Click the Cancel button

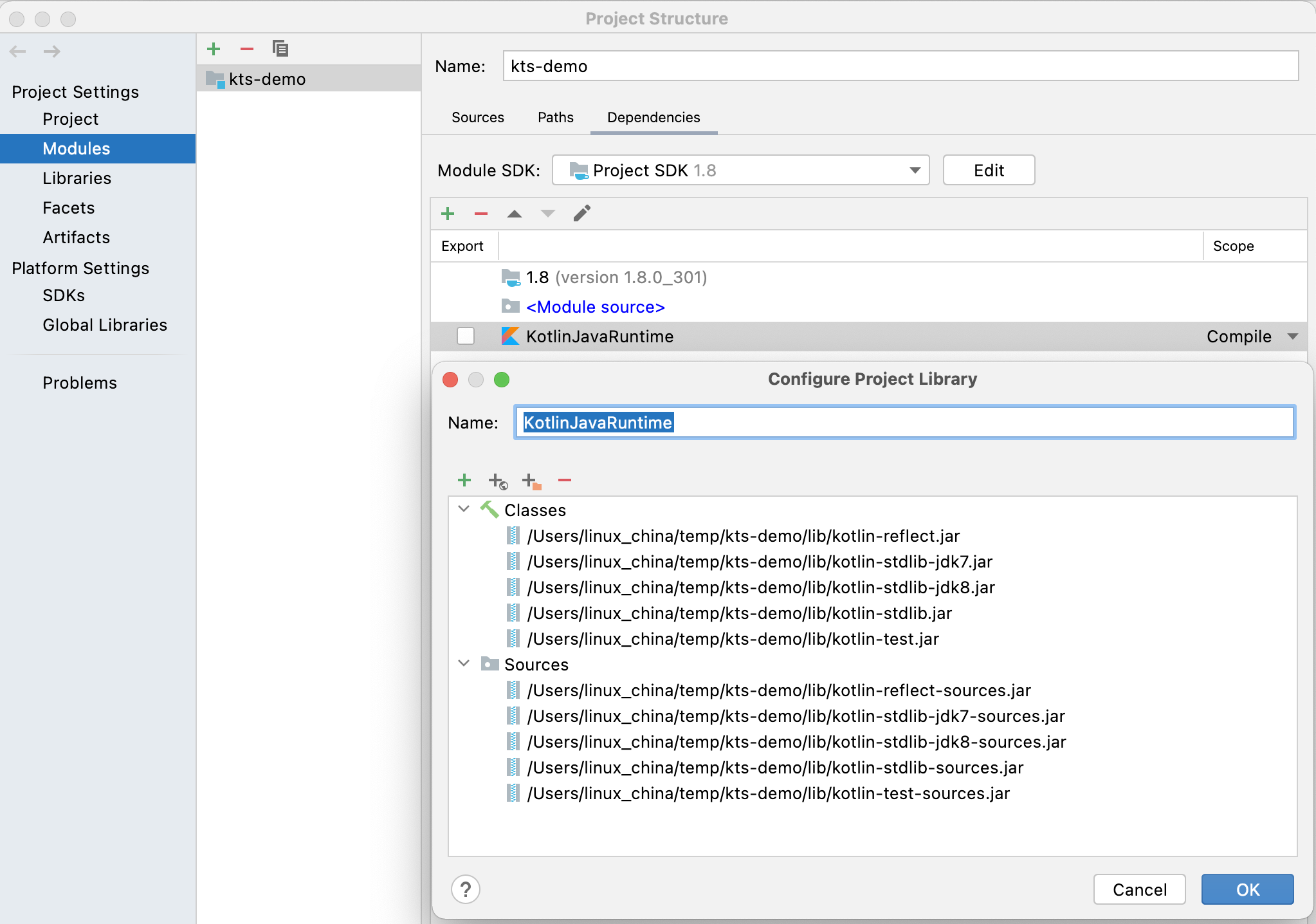[x=1139, y=889]
